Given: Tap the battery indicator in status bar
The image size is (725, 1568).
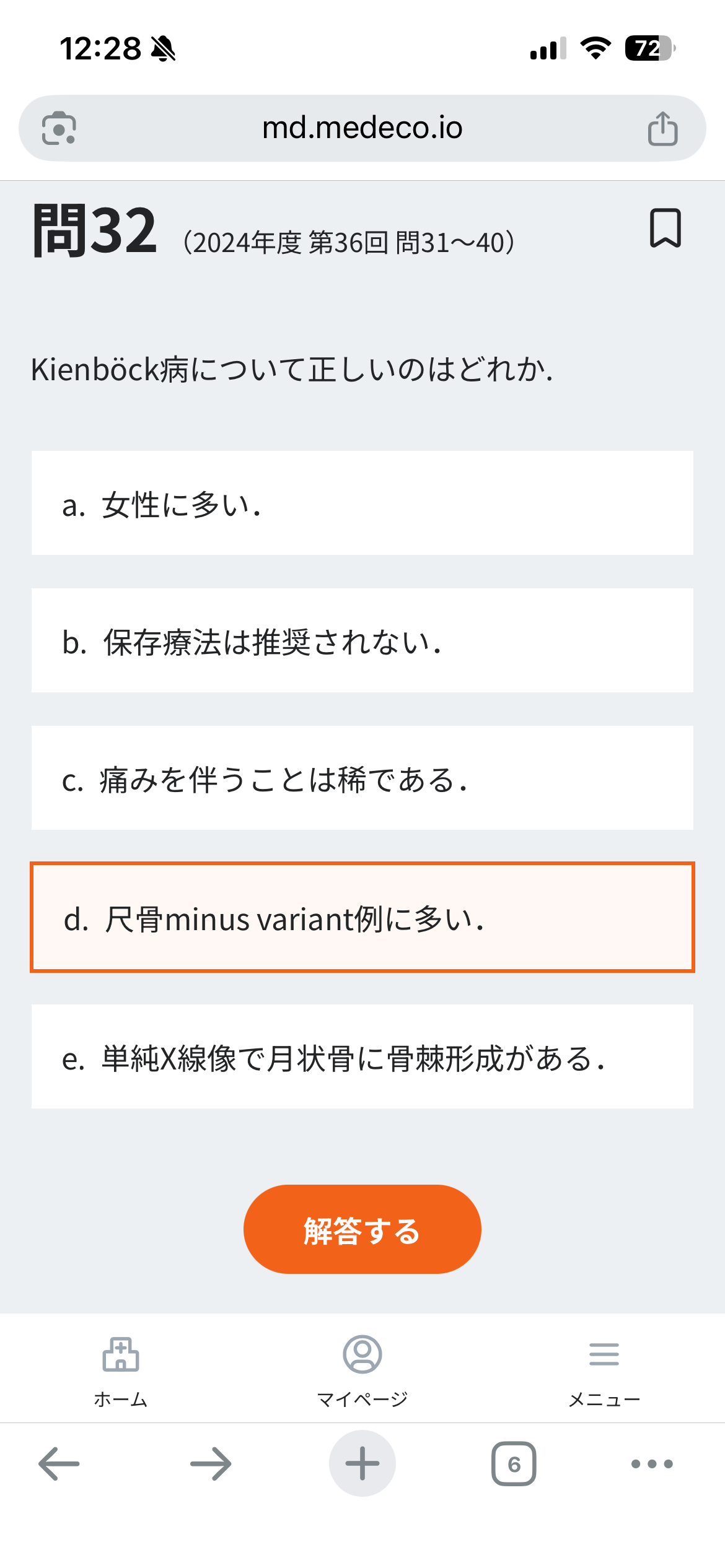Looking at the screenshot, I should click(649, 48).
